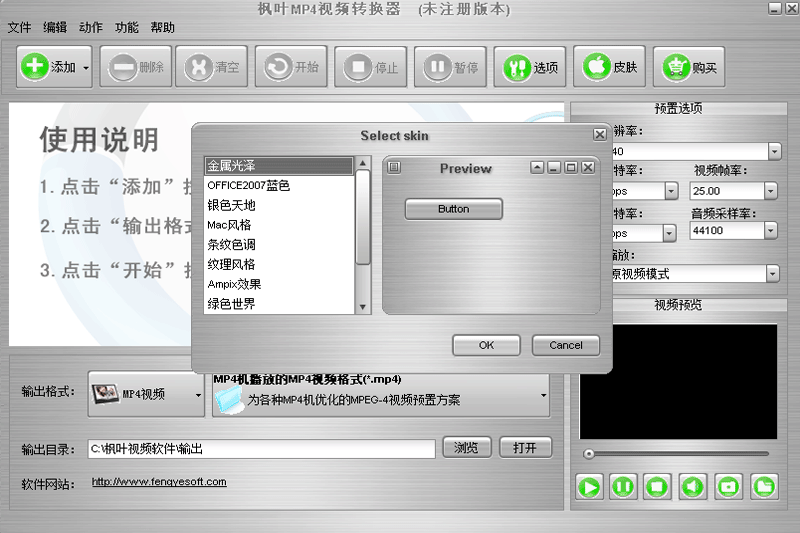Select the 纹理风格 skin
The image size is (800, 533).
(x=279, y=265)
